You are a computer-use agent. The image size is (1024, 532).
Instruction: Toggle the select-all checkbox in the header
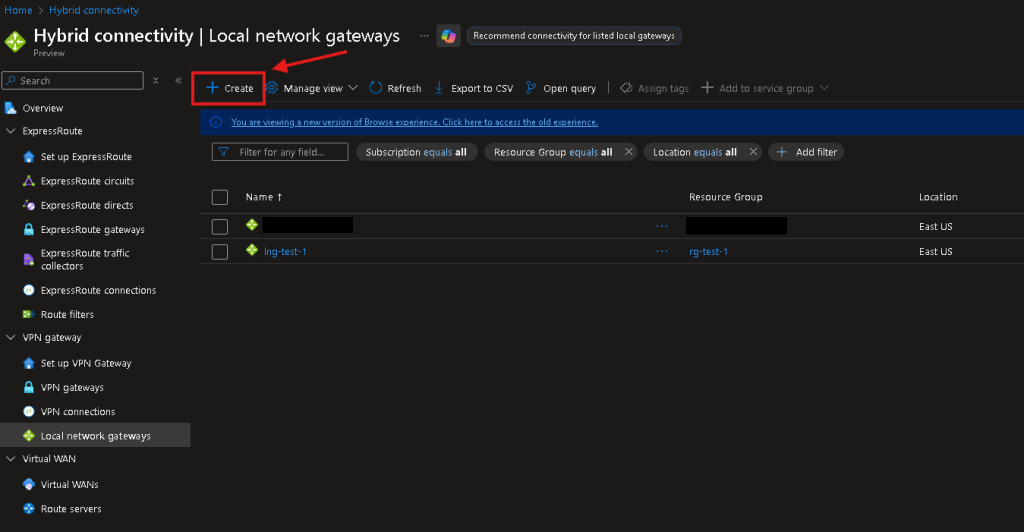pyautogui.click(x=220, y=197)
